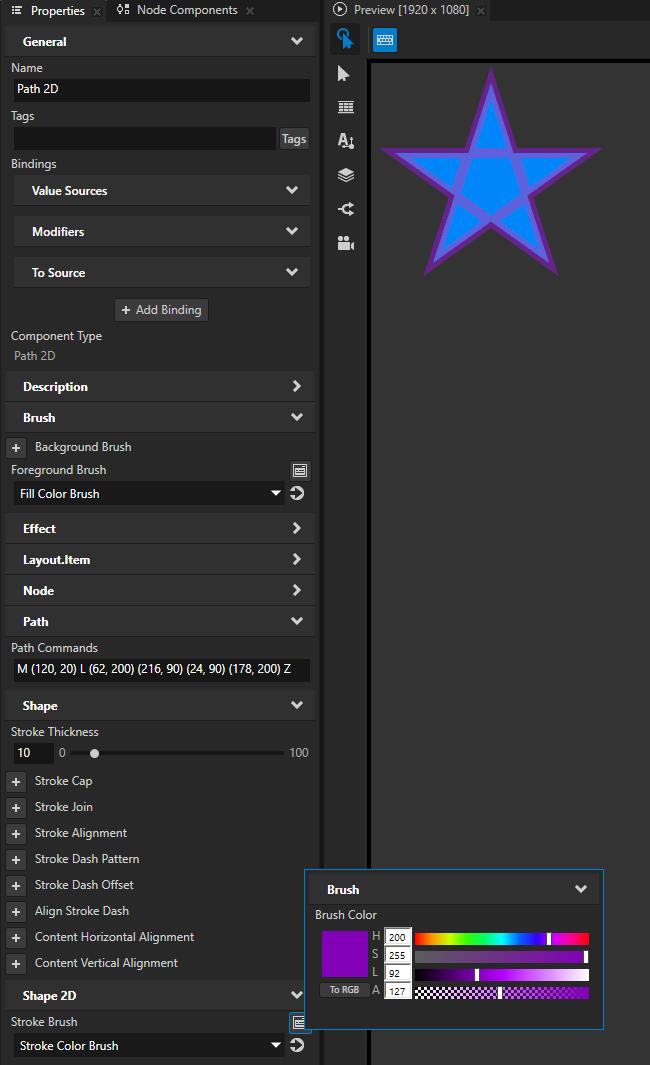Click the layers stack icon in Preview

[x=346, y=175]
